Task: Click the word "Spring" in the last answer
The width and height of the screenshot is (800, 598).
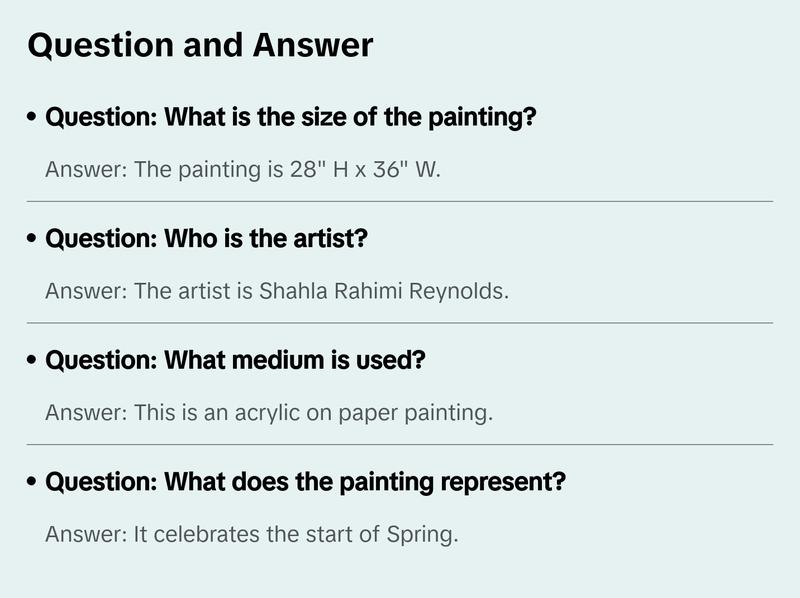Action: (420, 535)
